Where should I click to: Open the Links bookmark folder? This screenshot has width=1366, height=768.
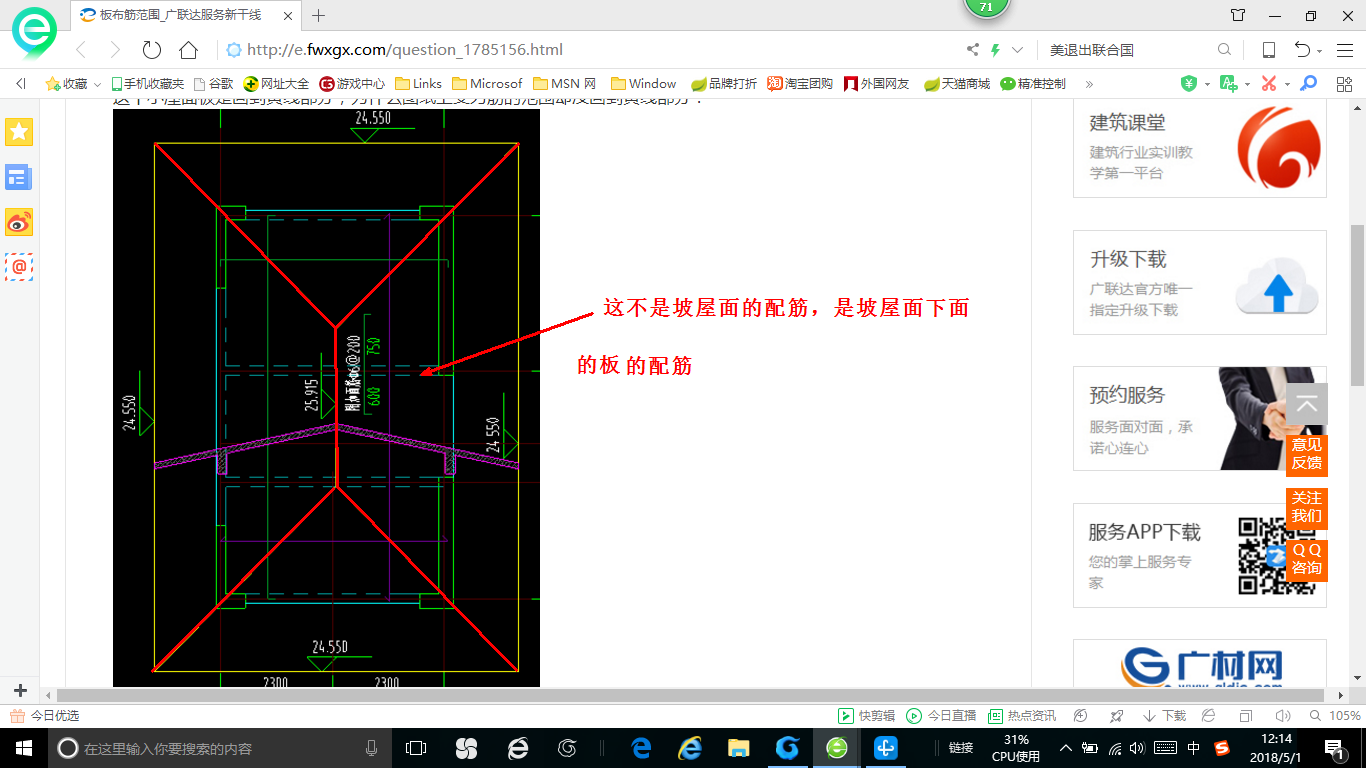coord(418,84)
